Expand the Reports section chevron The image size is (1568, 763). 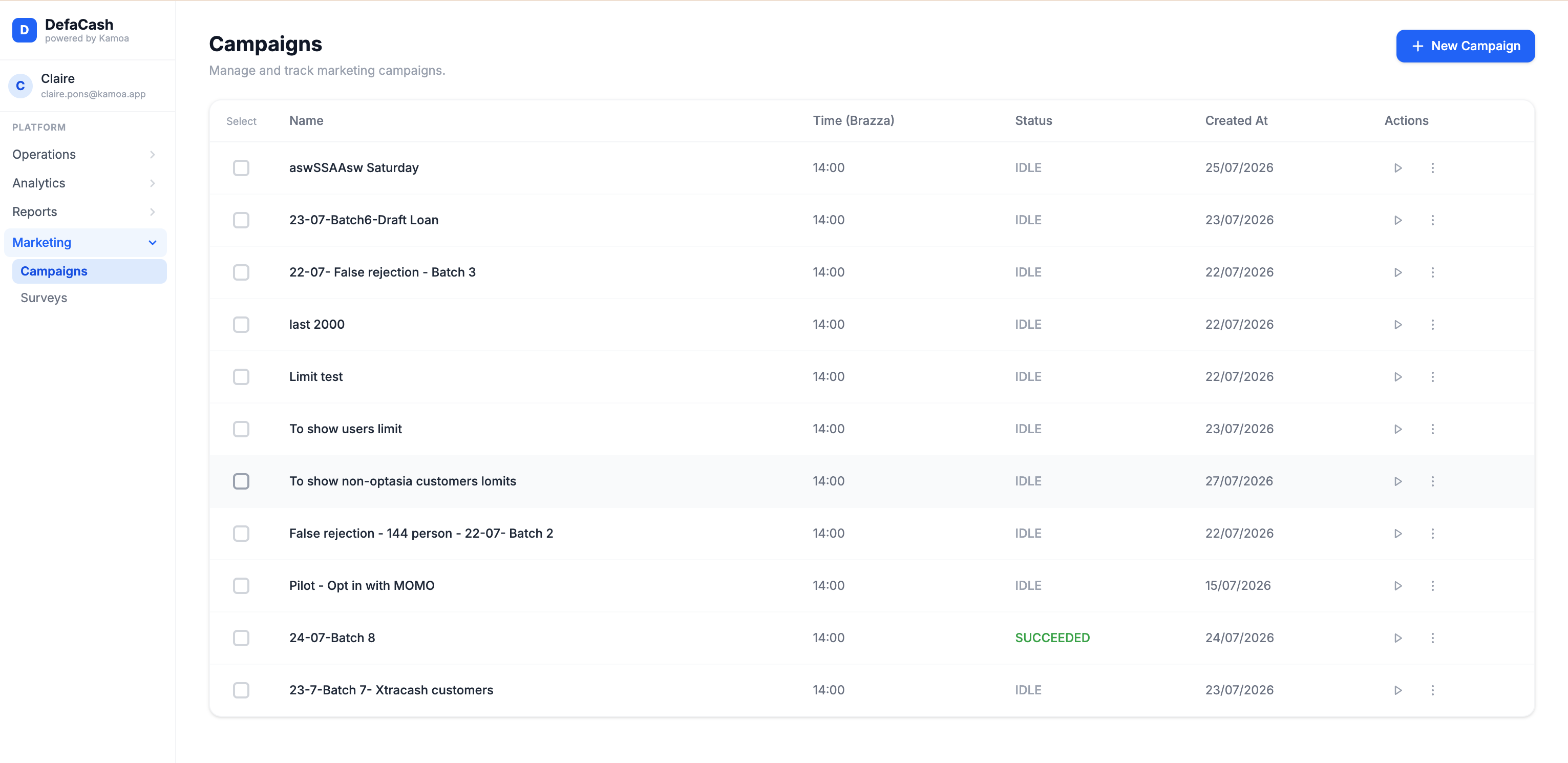pos(152,211)
